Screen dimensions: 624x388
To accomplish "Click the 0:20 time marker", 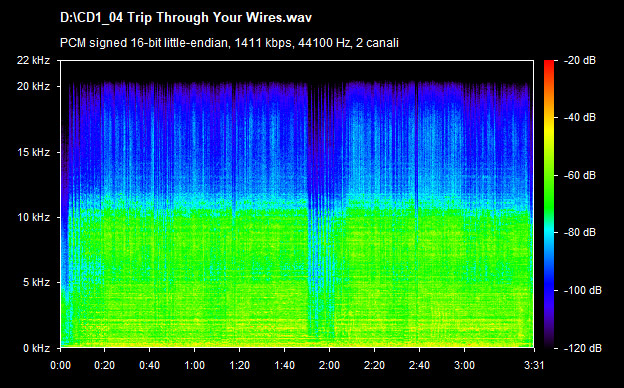I will [x=105, y=365].
